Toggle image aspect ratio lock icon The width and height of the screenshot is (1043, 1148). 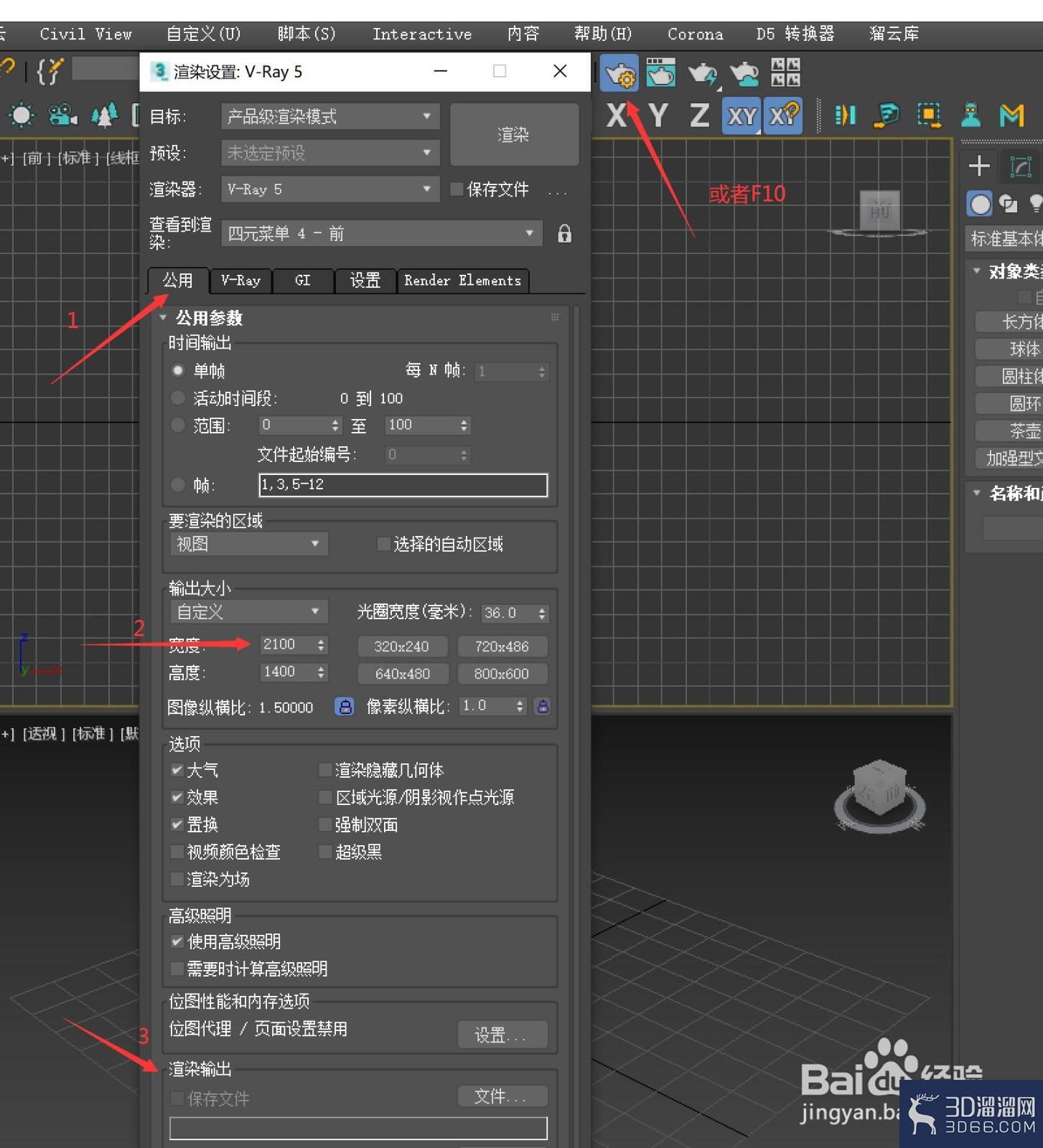tap(345, 707)
